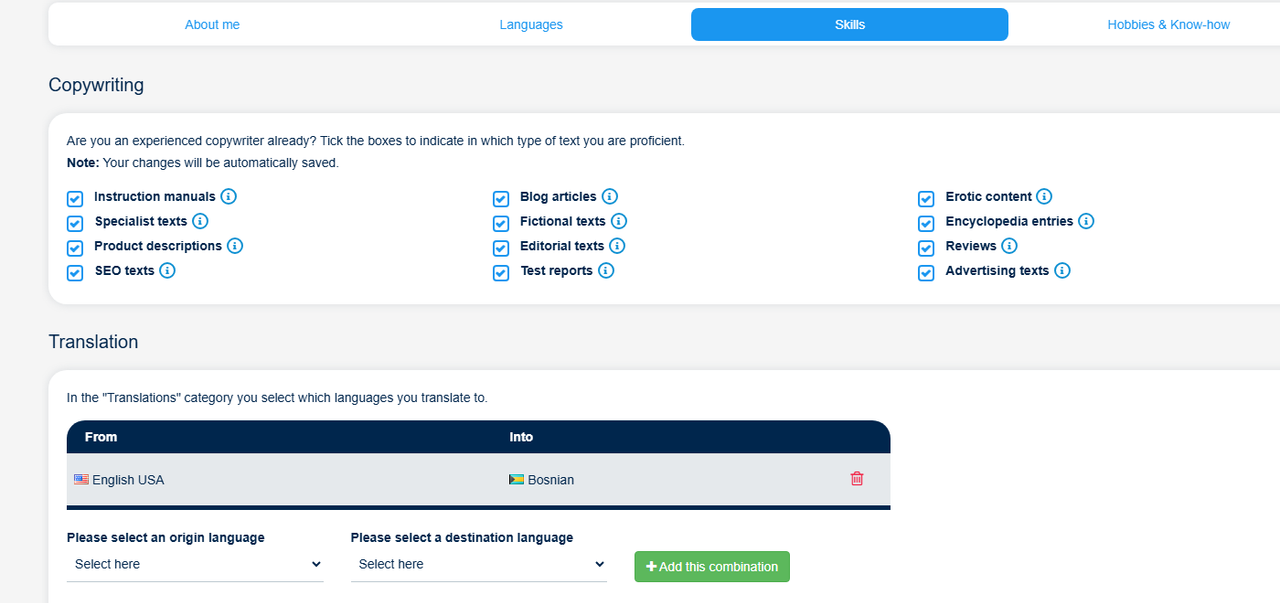Viewport: 1280px width, 603px height.
Task: Untick the Editorial texts checkbox
Action: (501, 248)
